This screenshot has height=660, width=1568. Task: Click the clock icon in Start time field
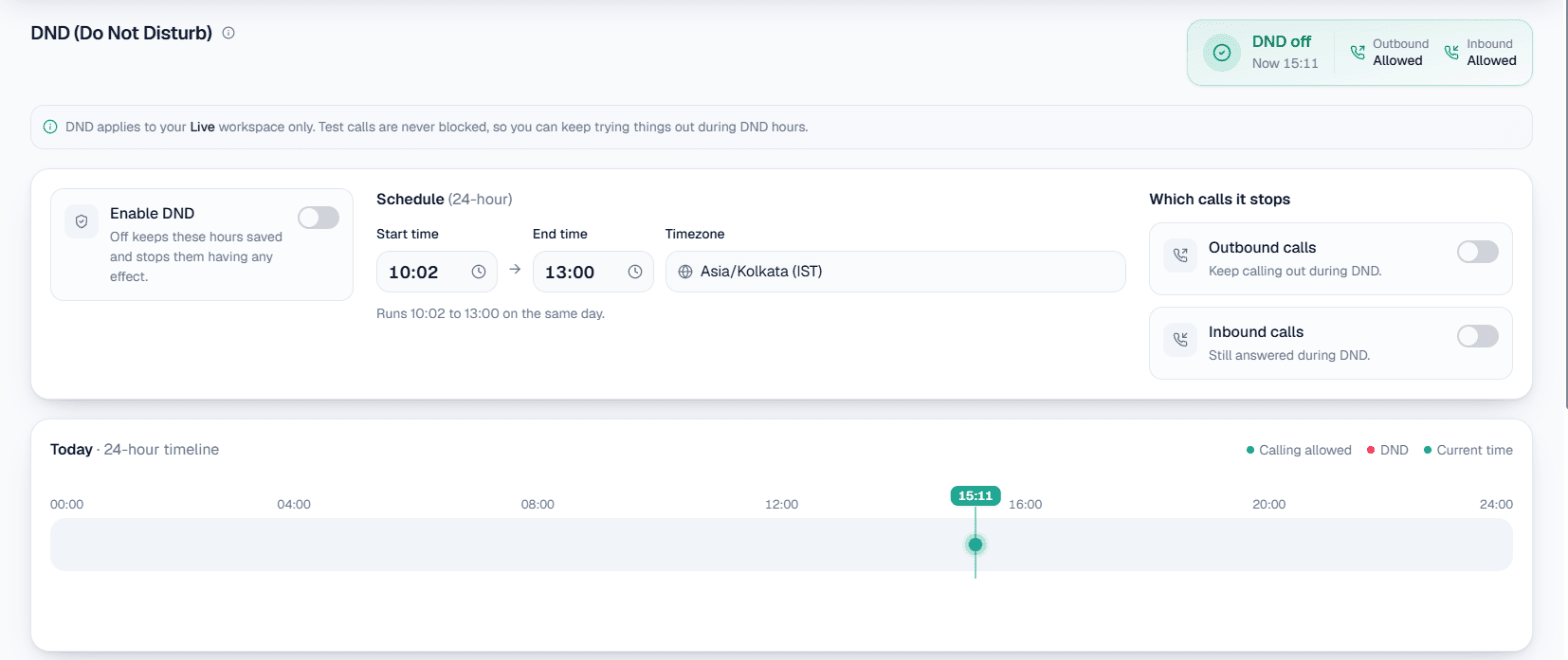click(x=478, y=272)
